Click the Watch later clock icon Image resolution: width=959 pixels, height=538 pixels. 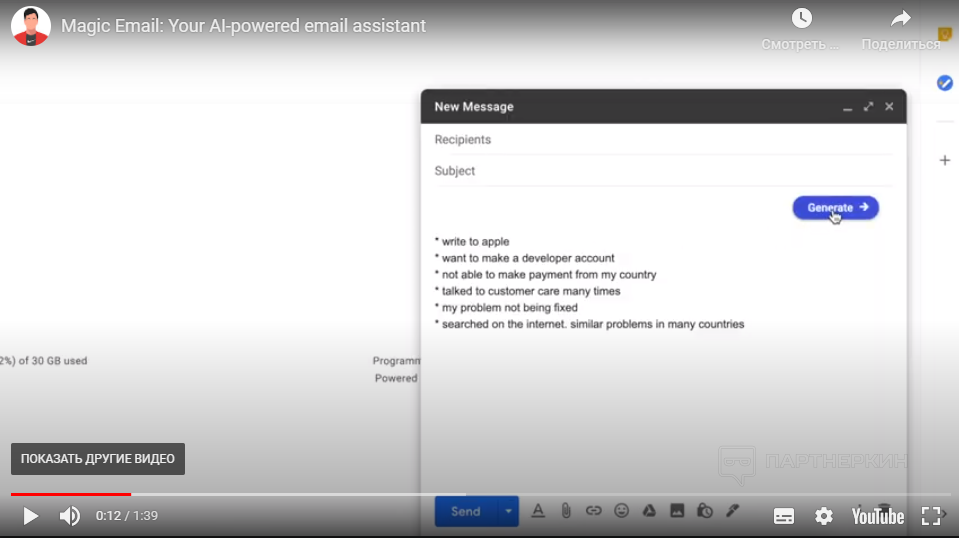(801, 18)
